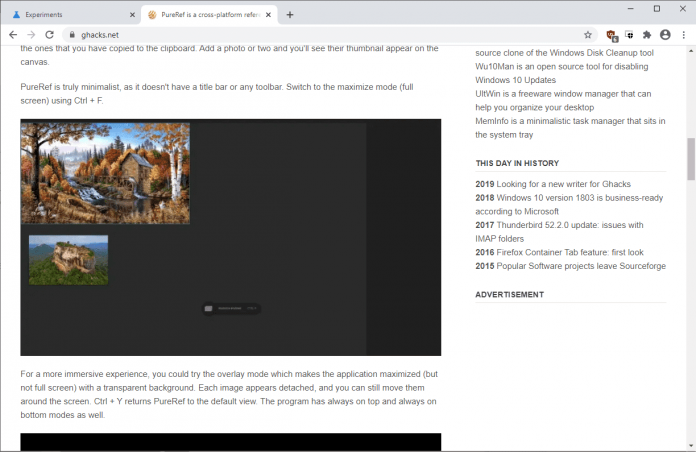Reload the current page
This screenshot has height=452, width=696.
[x=49, y=34]
